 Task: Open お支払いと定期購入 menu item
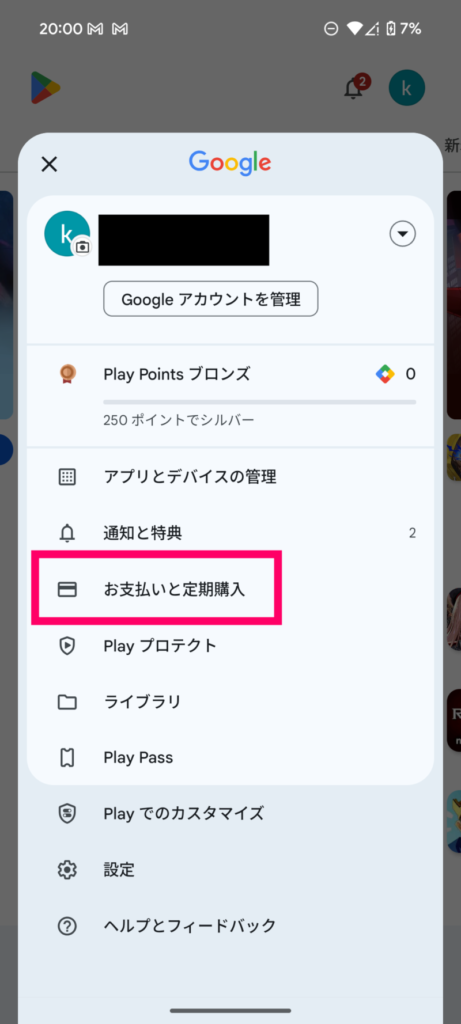[x=230, y=590]
